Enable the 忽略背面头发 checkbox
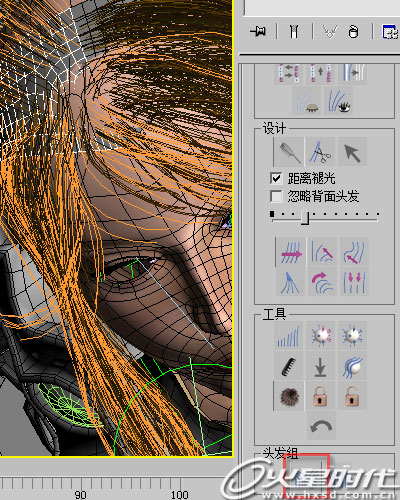Image resolution: width=400 pixels, height=500 pixels. click(276, 196)
